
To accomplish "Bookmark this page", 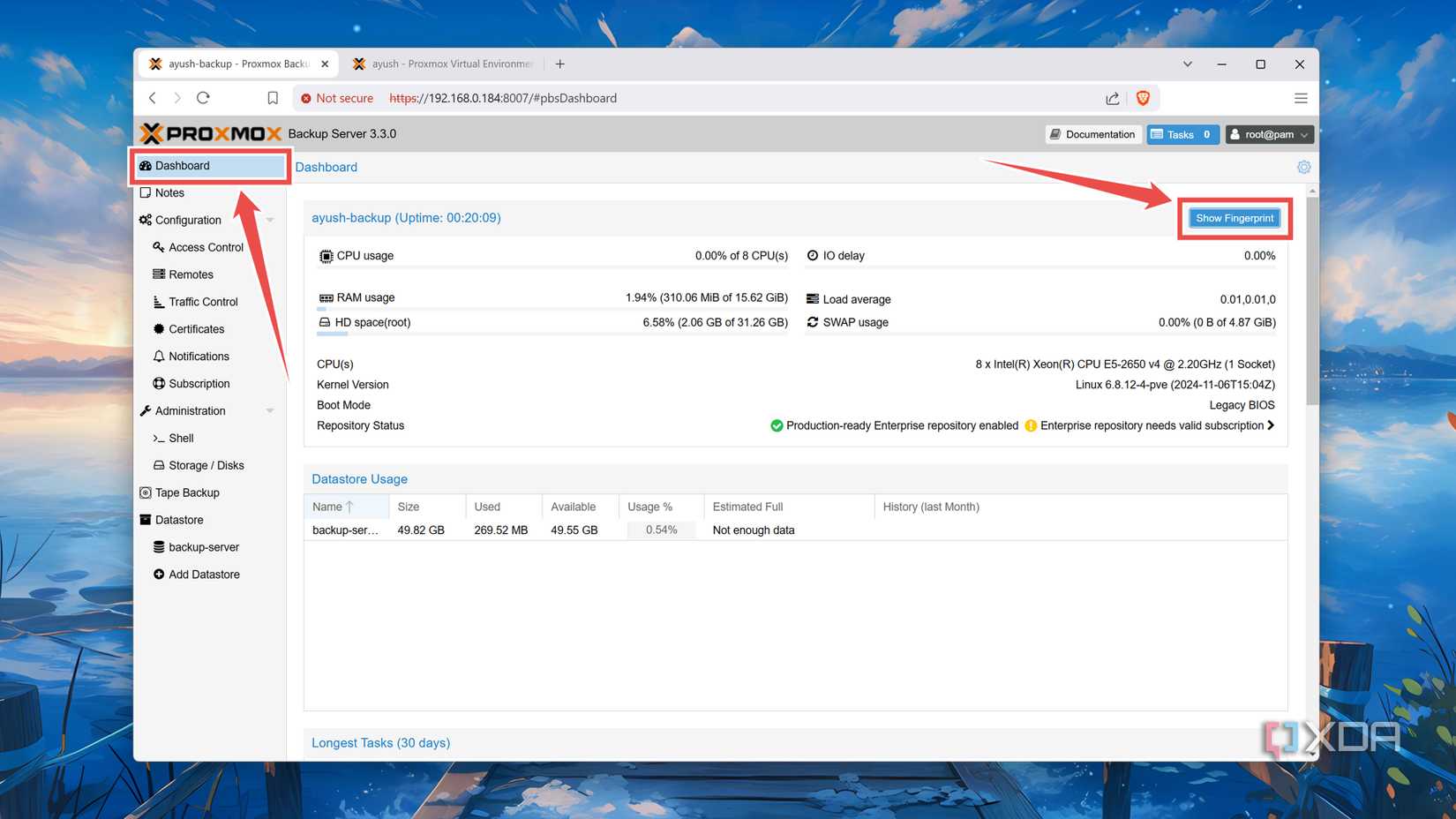I will 273,98.
